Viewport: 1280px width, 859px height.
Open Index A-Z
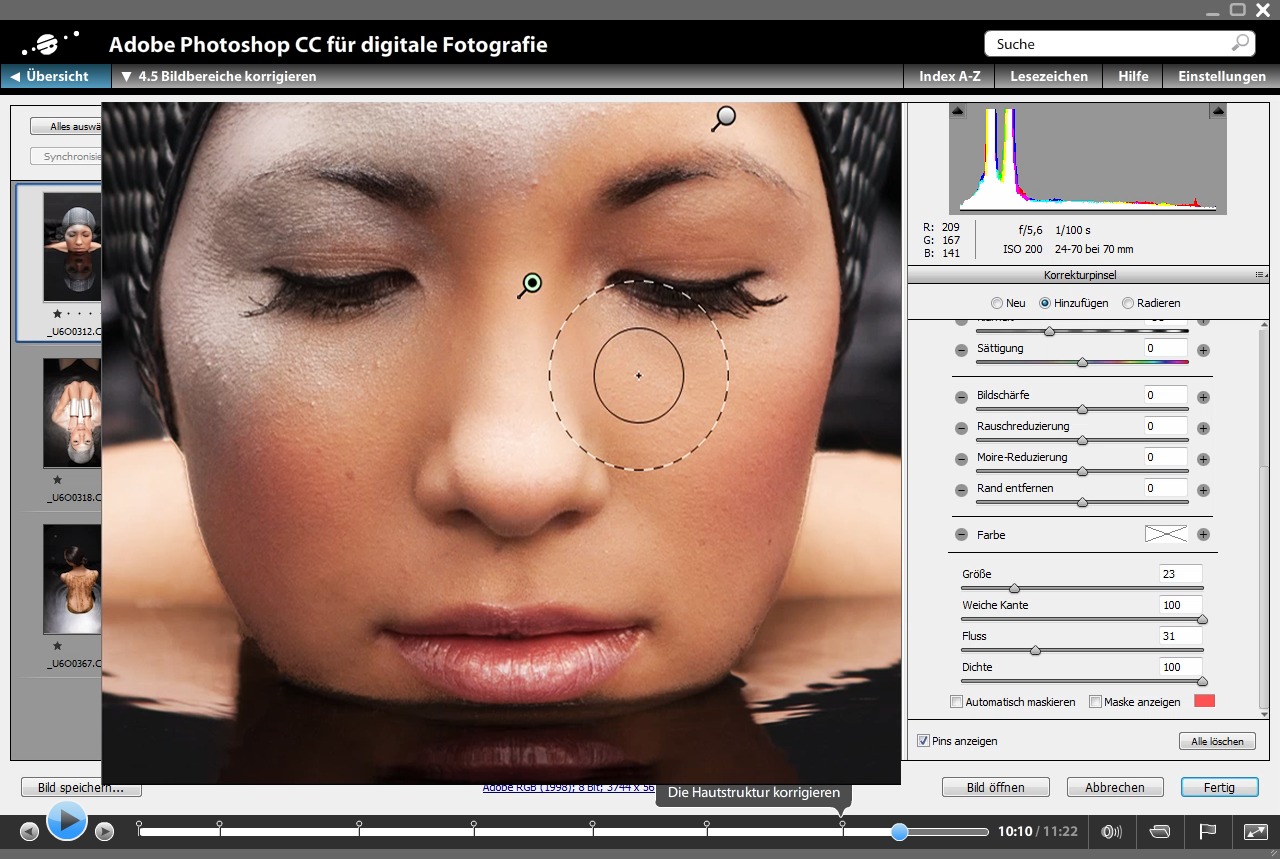point(949,76)
